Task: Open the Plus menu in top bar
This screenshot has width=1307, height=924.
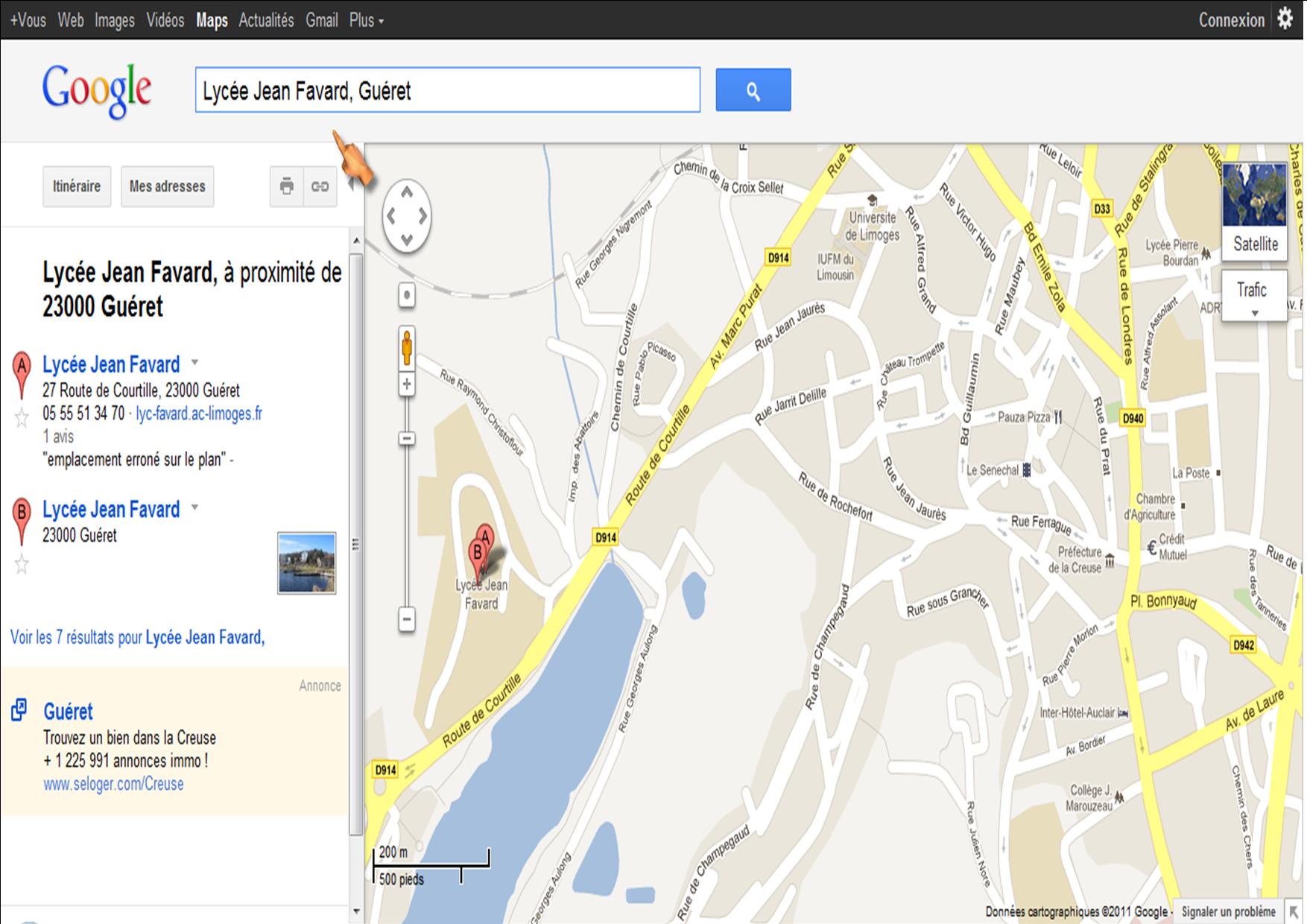Action: [x=366, y=20]
